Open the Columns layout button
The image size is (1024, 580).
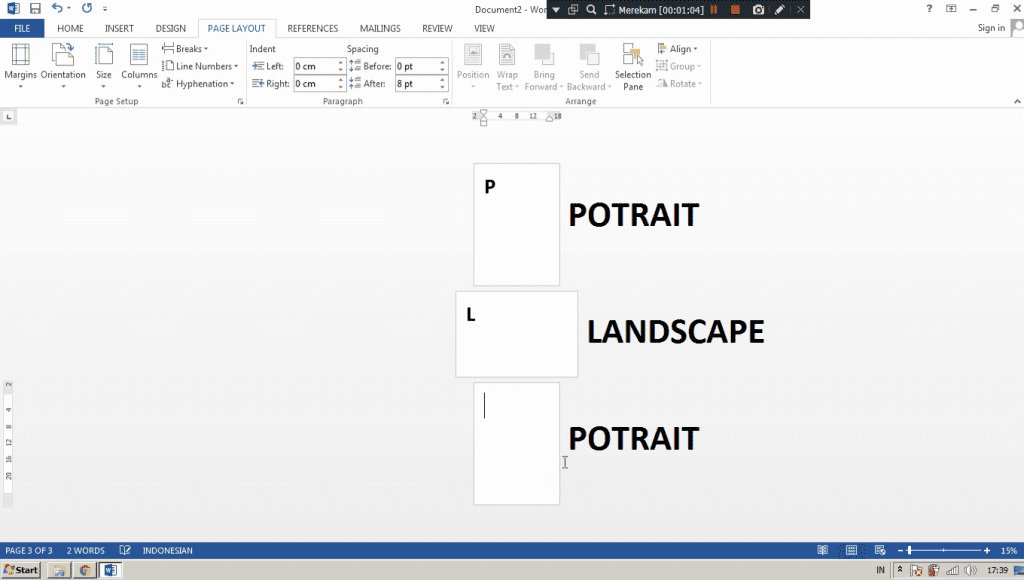(139, 65)
